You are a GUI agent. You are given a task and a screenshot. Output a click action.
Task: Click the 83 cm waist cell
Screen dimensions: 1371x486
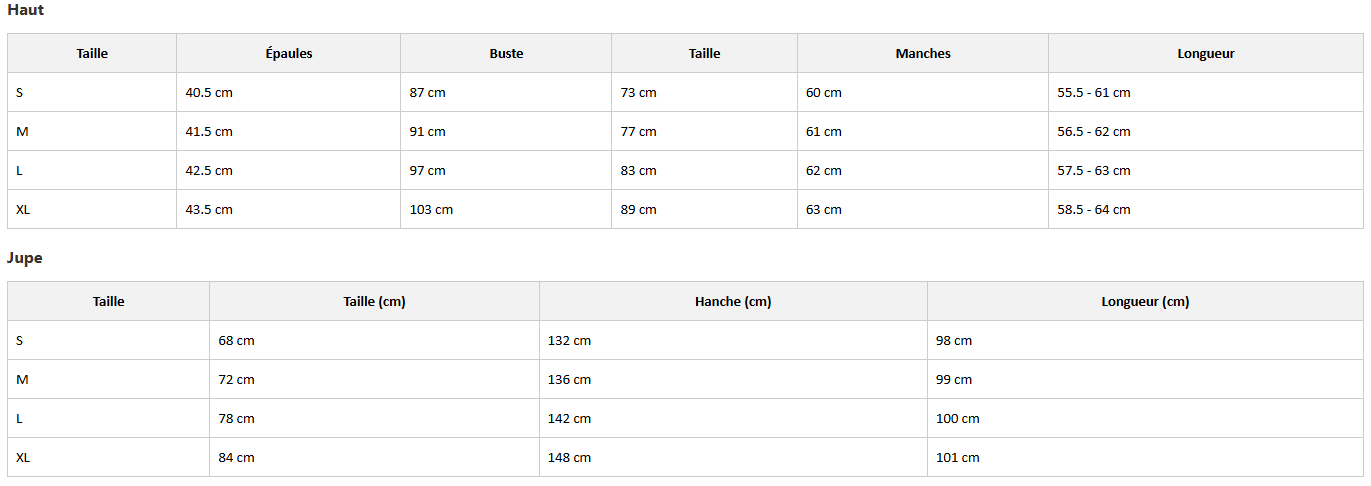click(639, 171)
